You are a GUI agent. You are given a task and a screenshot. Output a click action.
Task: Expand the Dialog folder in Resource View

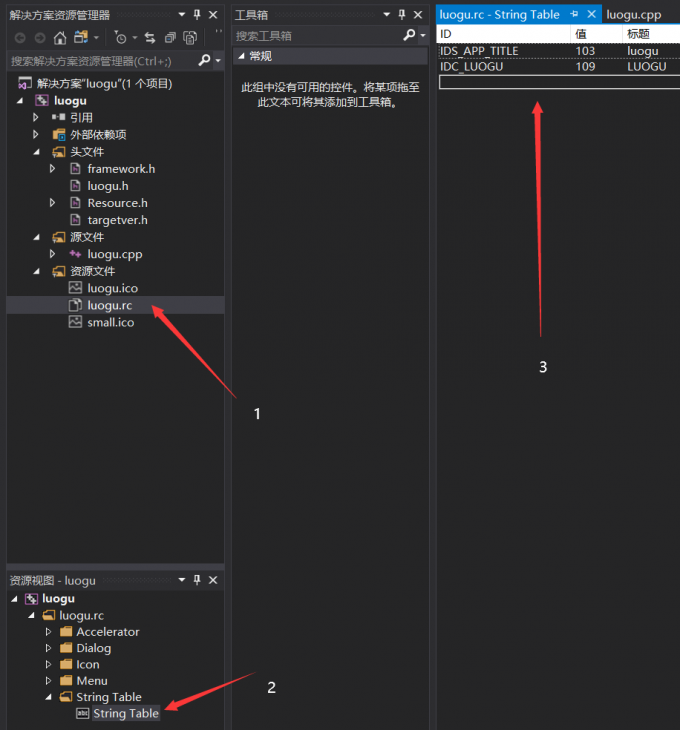(48, 648)
